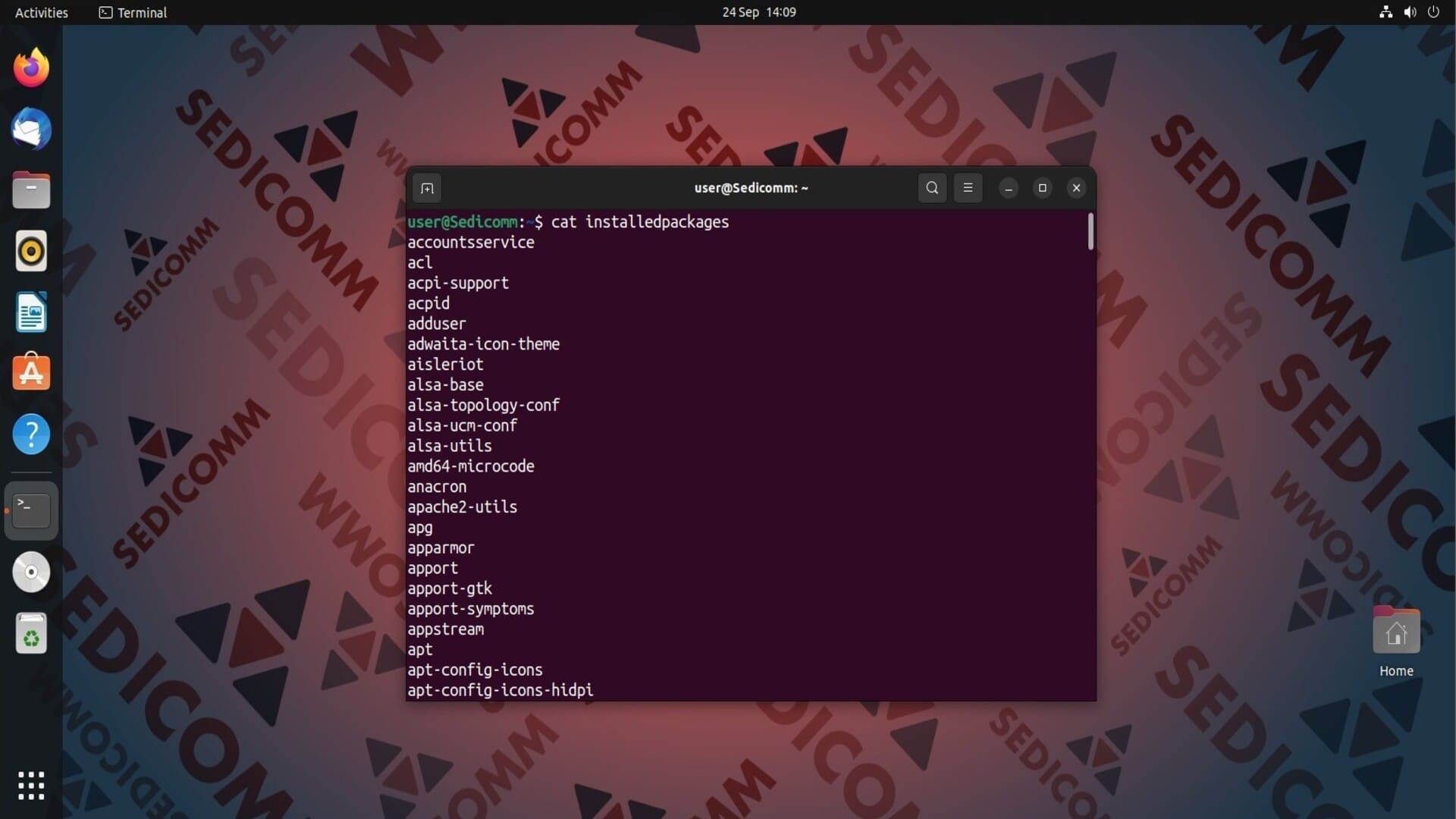Click the 'apport-gtk' line
The width and height of the screenshot is (1456, 819).
[x=450, y=589]
